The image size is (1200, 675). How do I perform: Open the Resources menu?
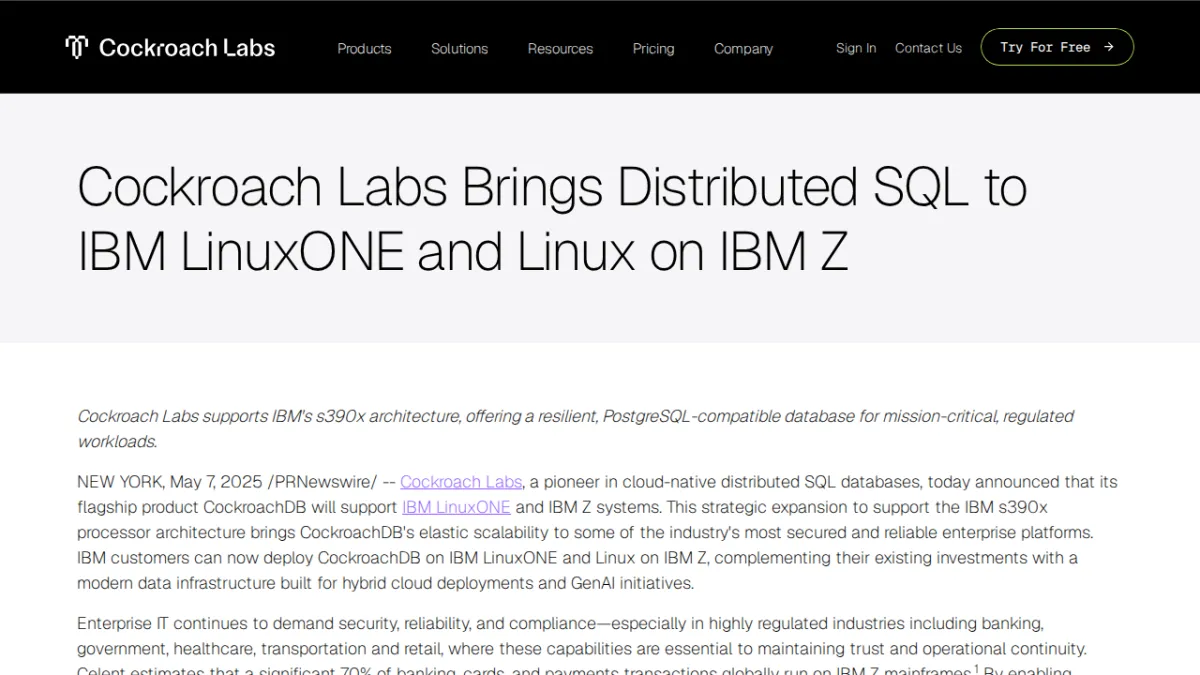click(560, 48)
